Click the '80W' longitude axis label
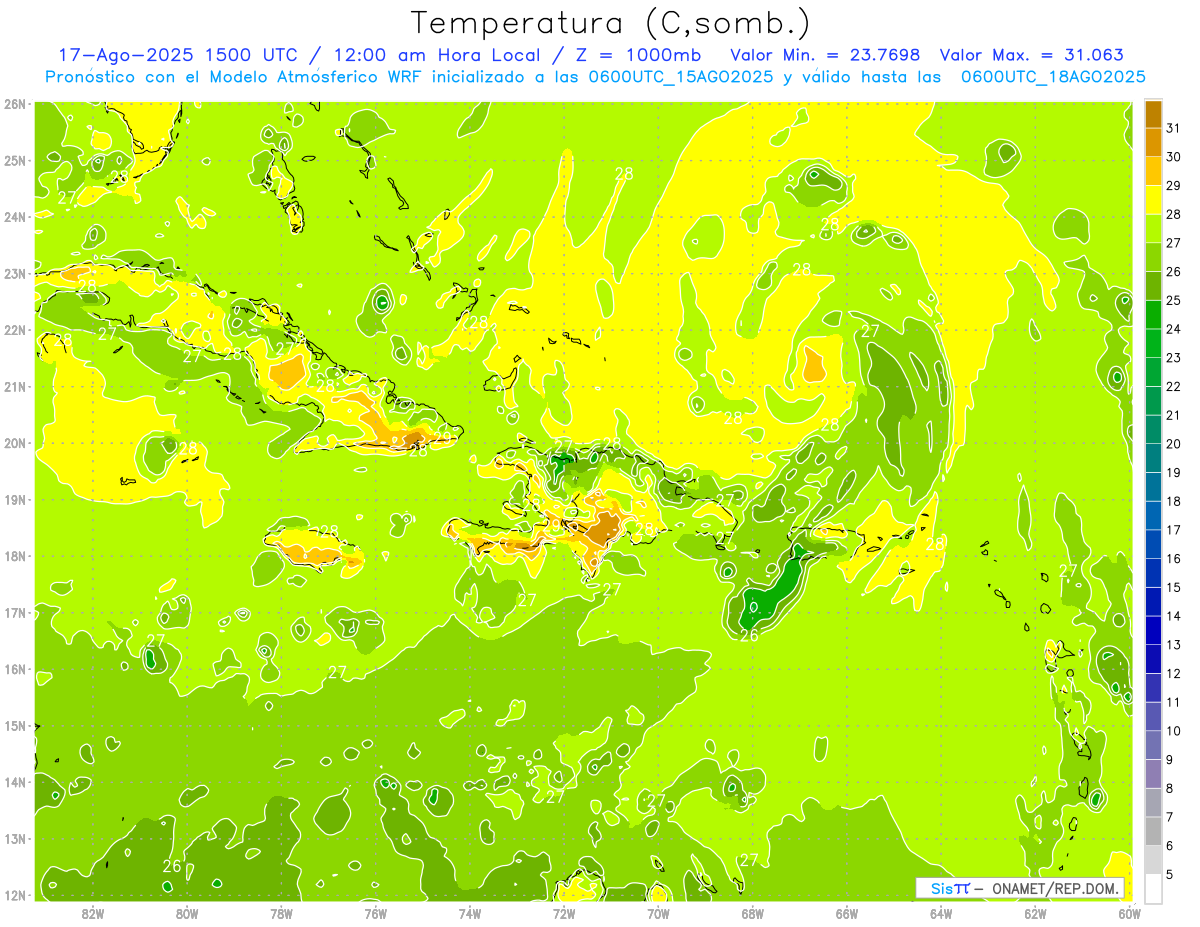The image size is (1200, 927). [x=187, y=913]
